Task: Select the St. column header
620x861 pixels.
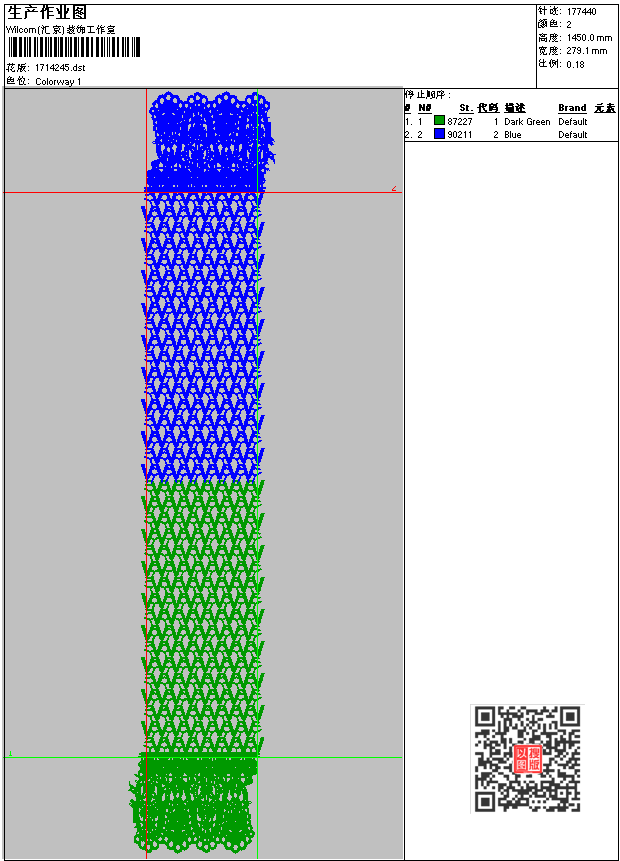Action: [x=466, y=108]
